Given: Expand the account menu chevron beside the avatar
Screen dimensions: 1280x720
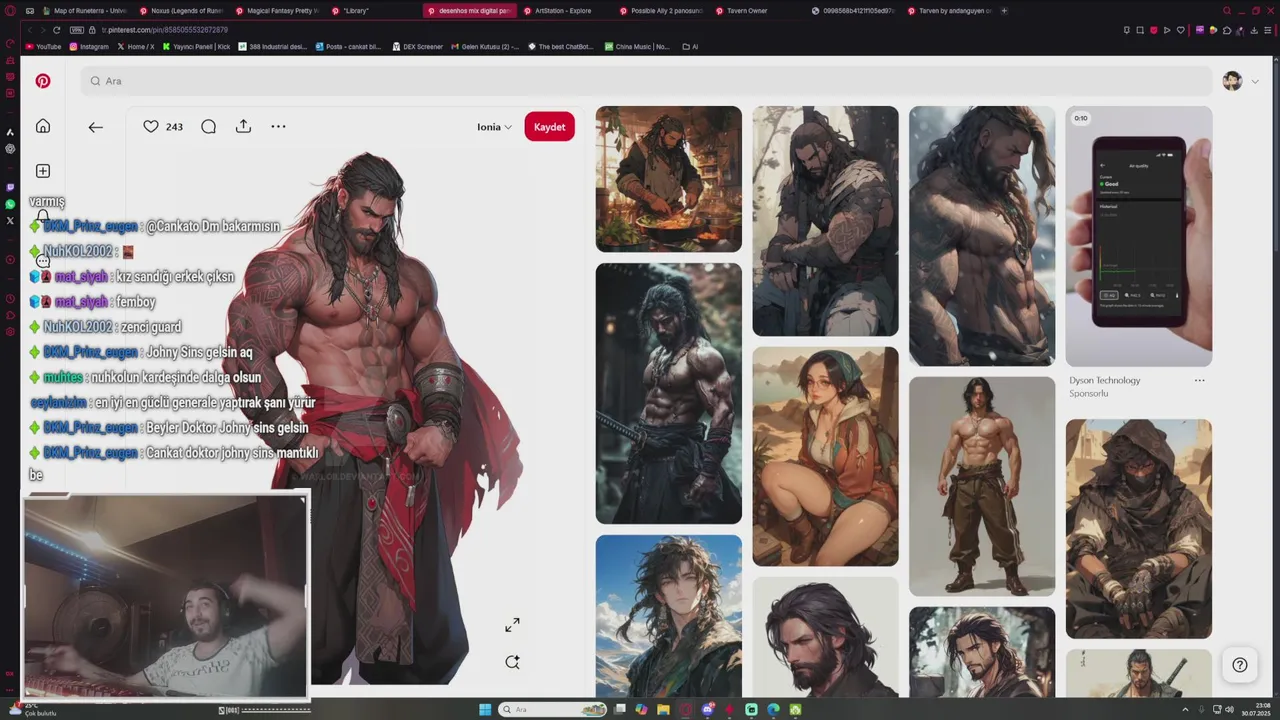Looking at the screenshot, I should coord(1255,81).
